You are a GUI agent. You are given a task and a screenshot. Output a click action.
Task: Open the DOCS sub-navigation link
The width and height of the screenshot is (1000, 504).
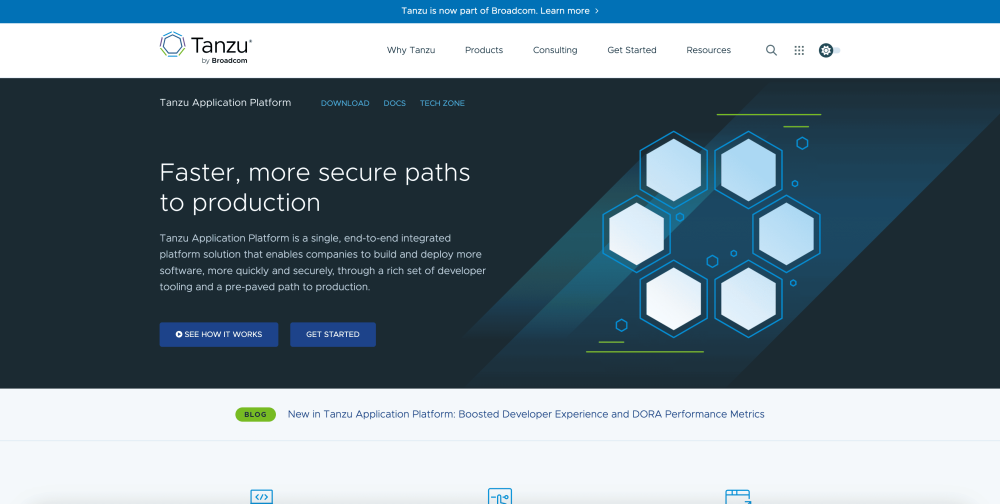(394, 103)
